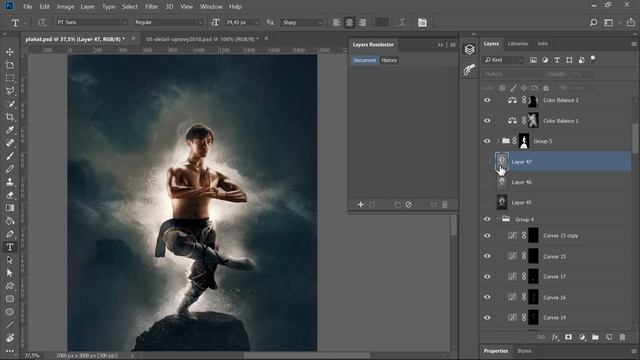Delete layer with Layers panel trash icon

622,337
